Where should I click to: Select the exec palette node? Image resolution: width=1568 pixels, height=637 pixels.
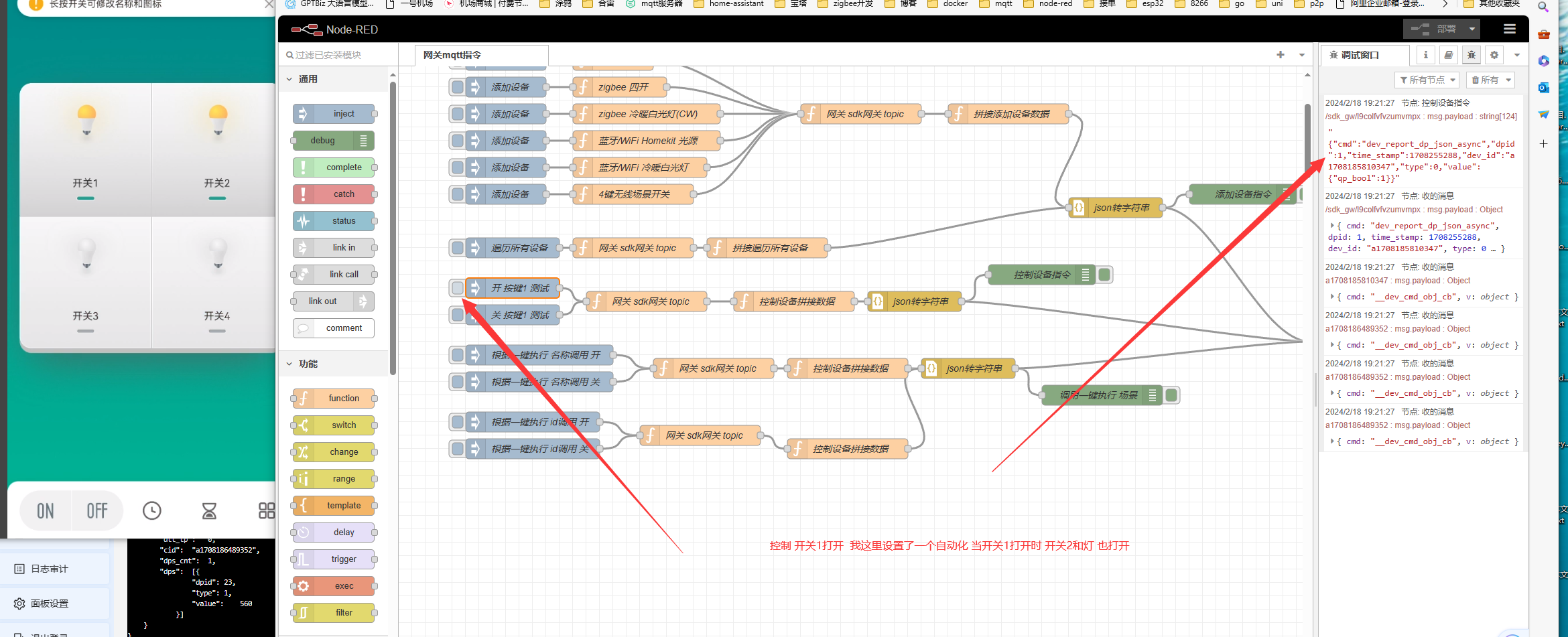[334, 586]
